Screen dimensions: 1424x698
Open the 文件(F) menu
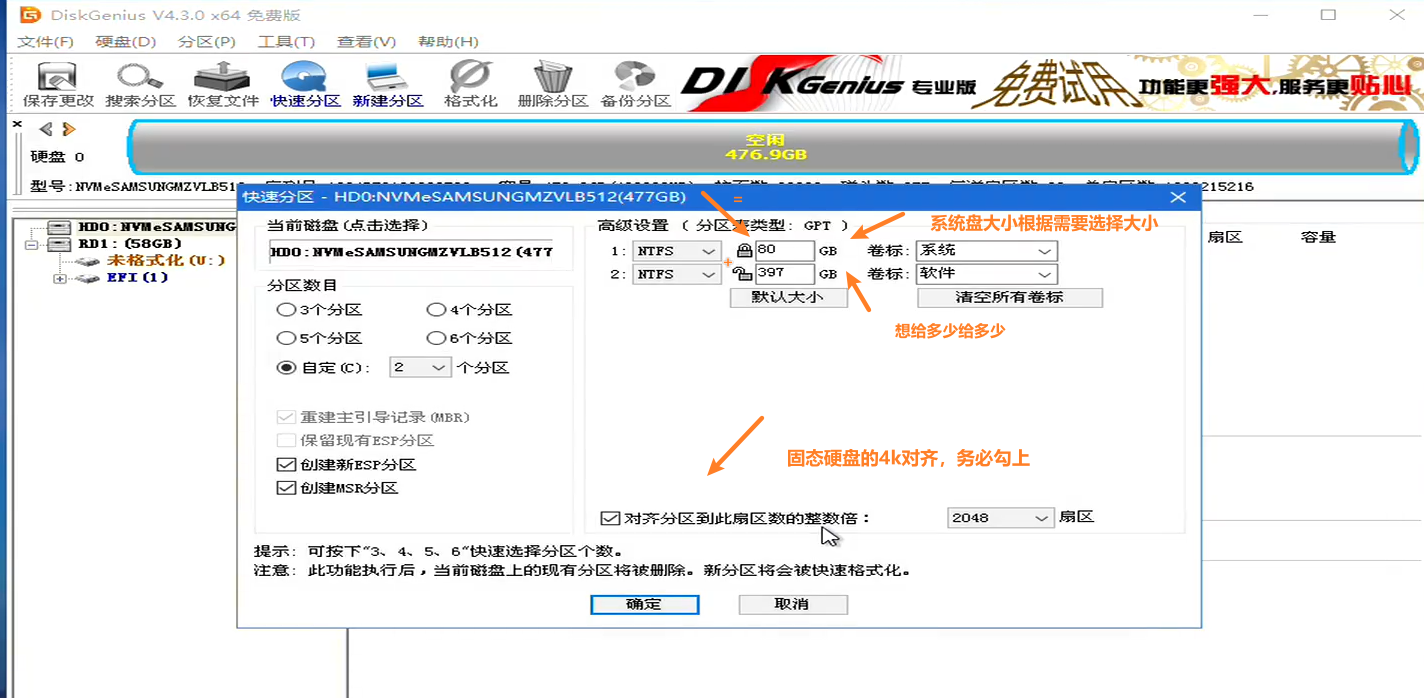coord(46,41)
